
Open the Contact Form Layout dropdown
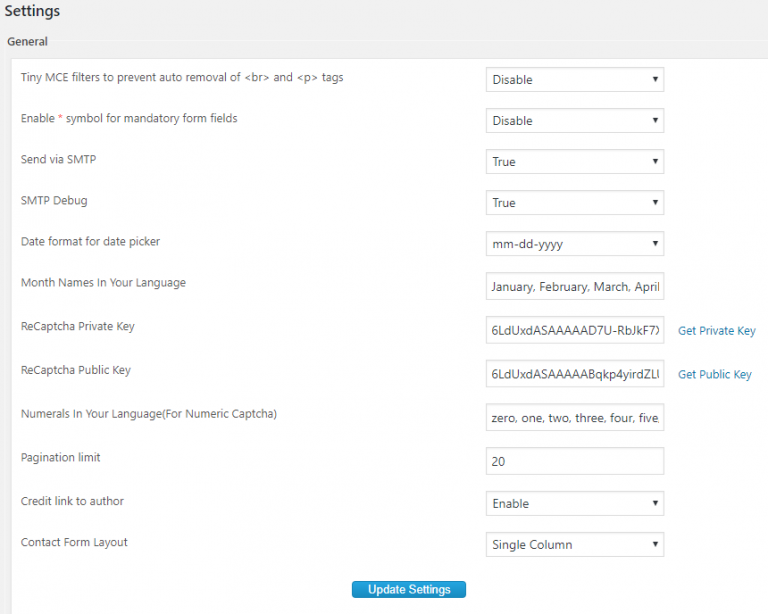(574, 545)
